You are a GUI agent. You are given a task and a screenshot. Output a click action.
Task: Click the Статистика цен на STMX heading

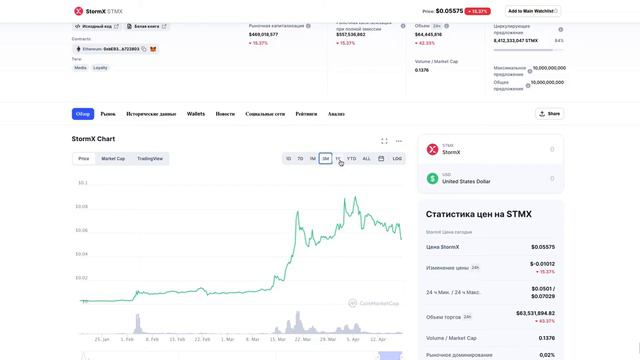tap(478, 214)
